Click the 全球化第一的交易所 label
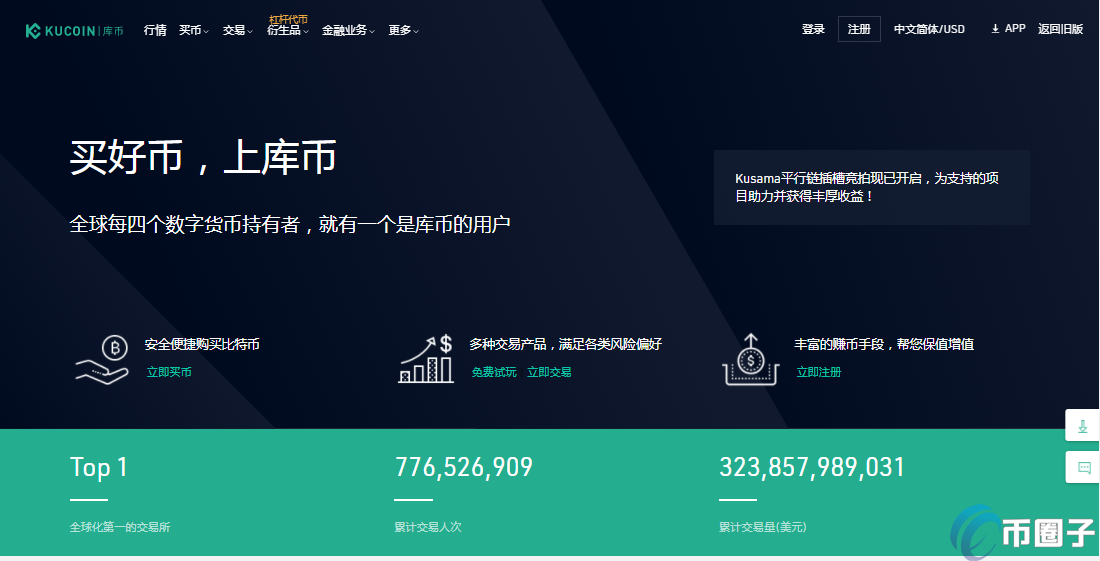The width and height of the screenshot is (1100, 561). (x=120, y=527)
